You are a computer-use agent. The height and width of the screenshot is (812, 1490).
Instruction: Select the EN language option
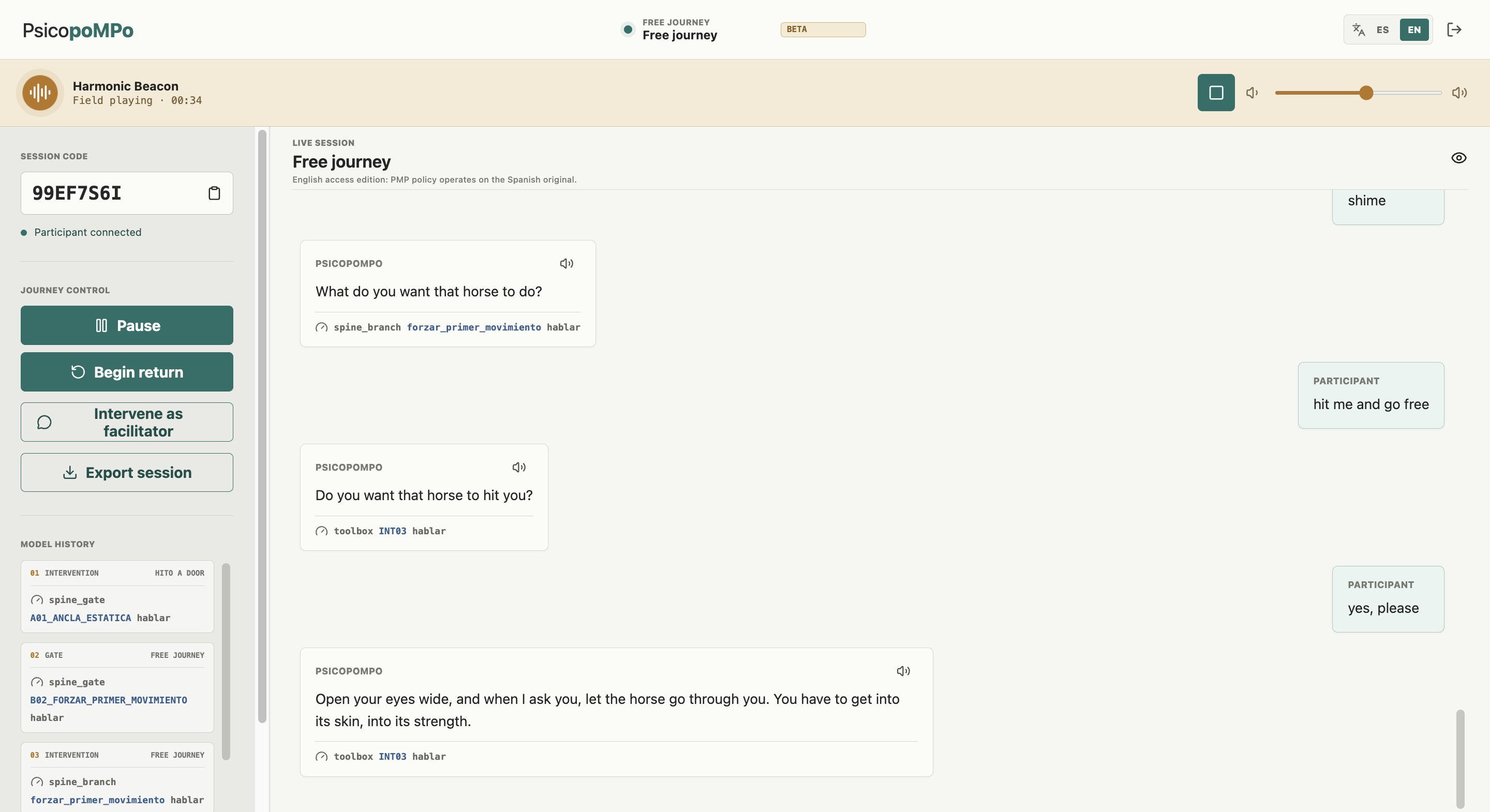(1414, 29)
